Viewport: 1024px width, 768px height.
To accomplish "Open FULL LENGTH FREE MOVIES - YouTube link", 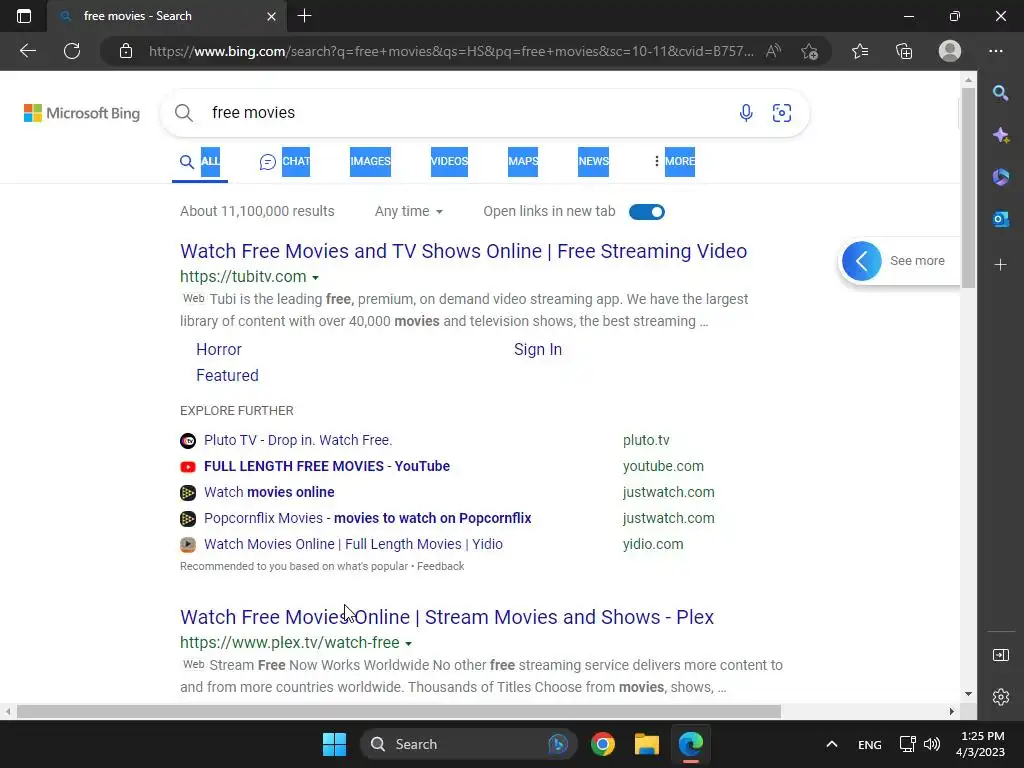I will tap(327, 466).
